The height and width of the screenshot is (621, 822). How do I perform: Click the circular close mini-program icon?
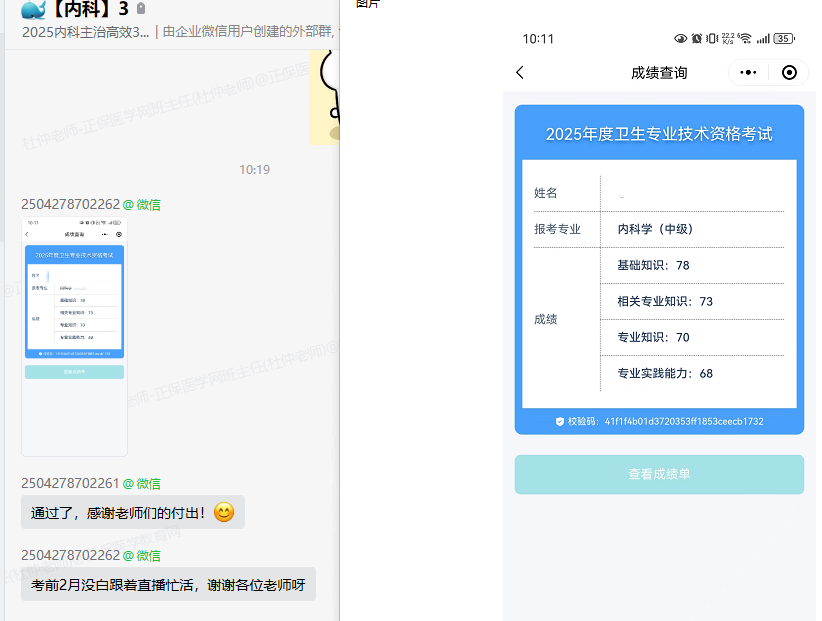point(790,73)
